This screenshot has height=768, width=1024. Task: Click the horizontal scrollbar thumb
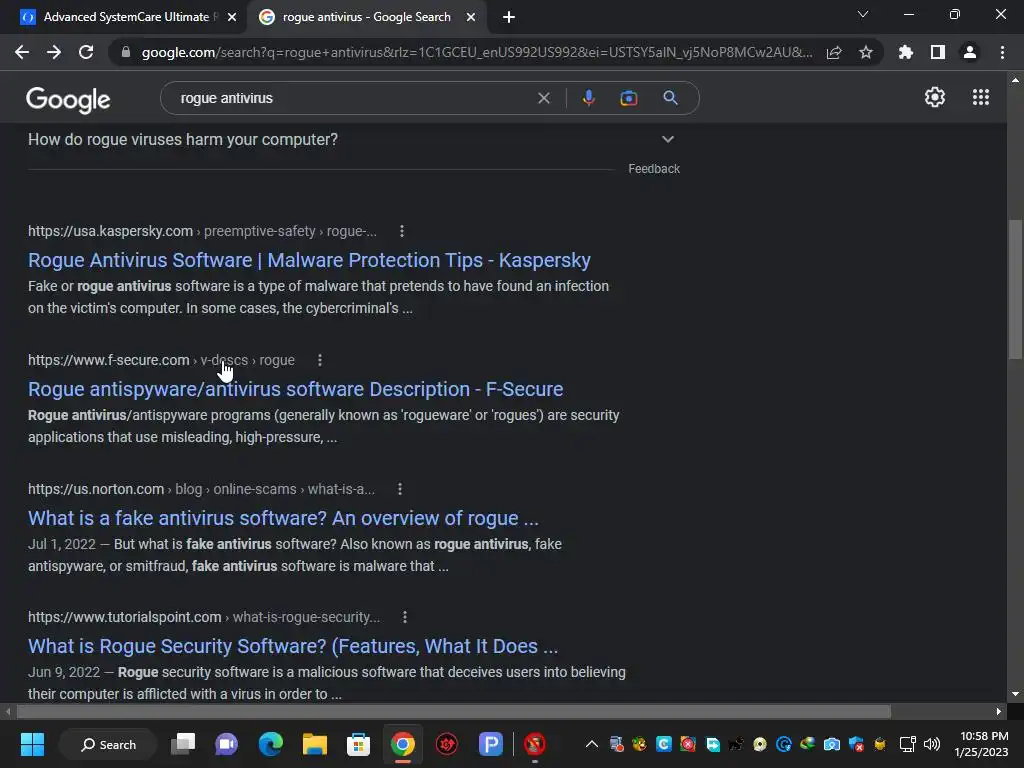tap(453, 711)
